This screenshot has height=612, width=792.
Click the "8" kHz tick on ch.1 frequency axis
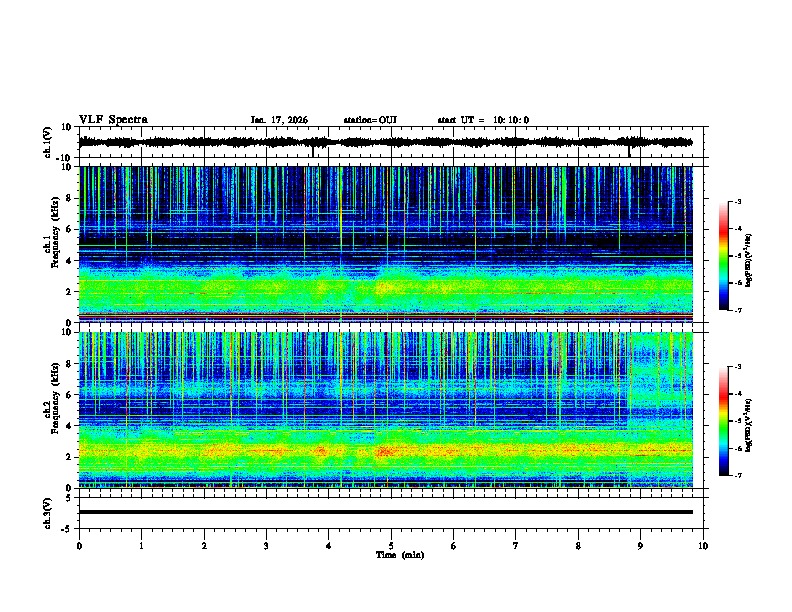70,198
